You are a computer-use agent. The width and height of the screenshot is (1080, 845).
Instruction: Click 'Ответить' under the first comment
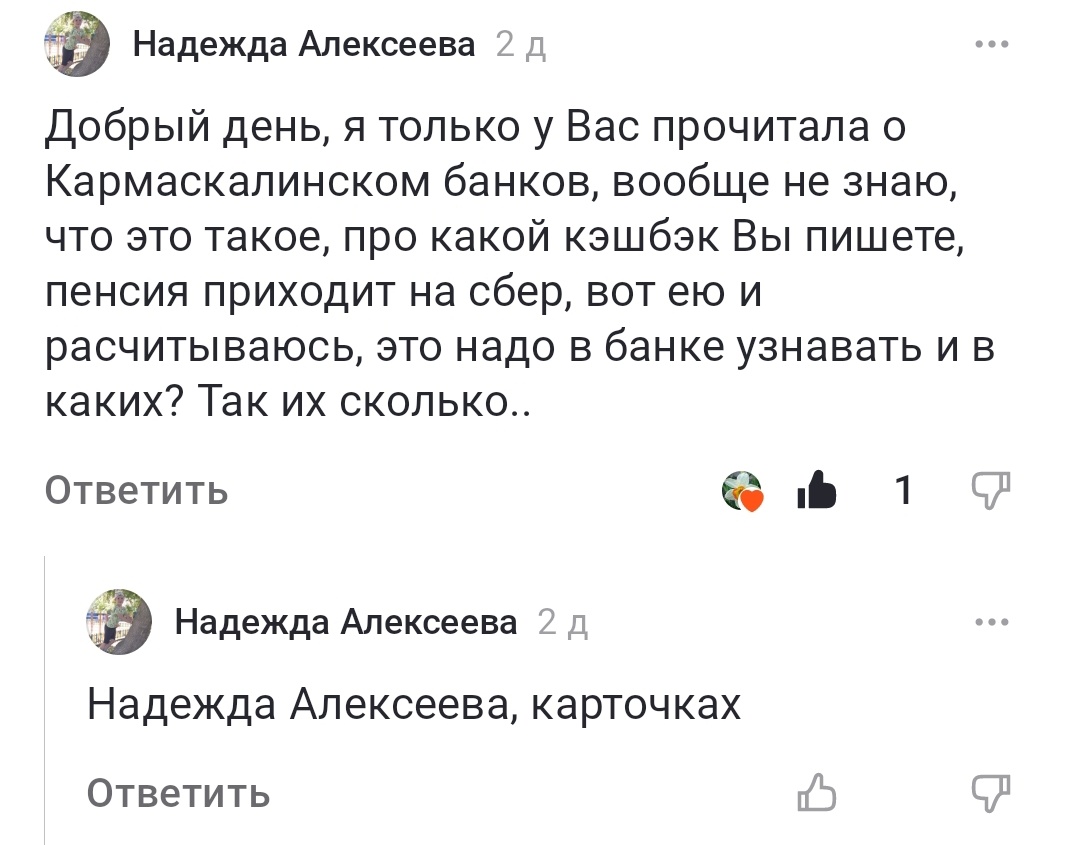[x=135, y=491]
